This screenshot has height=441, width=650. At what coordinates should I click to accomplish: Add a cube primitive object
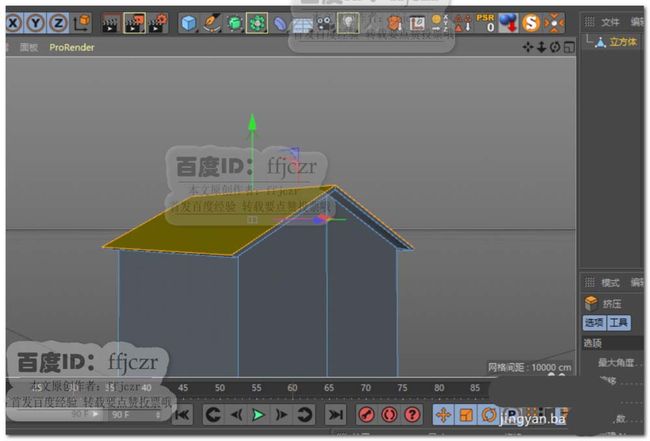189,23
